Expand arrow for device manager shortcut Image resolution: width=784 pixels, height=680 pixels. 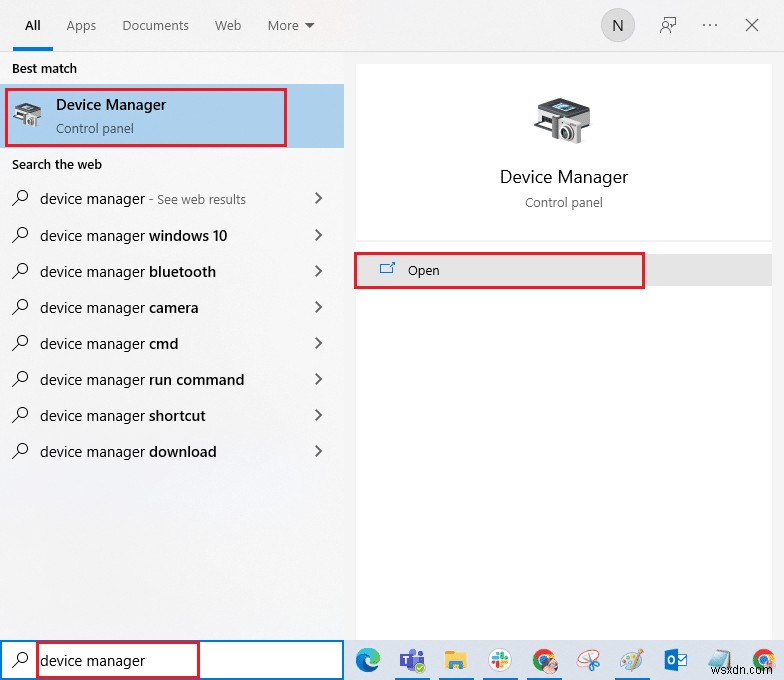[318, 415]
